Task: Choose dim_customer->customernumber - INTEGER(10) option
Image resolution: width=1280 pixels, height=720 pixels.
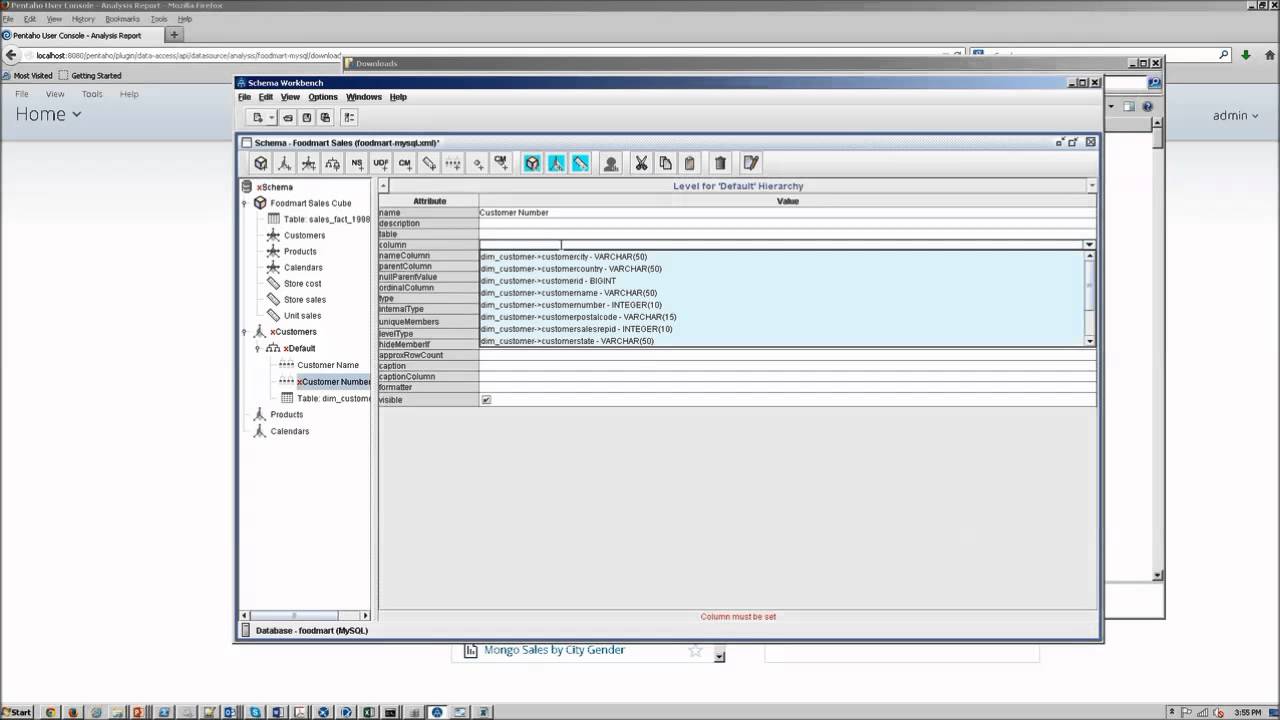Action: pos(570,305)
